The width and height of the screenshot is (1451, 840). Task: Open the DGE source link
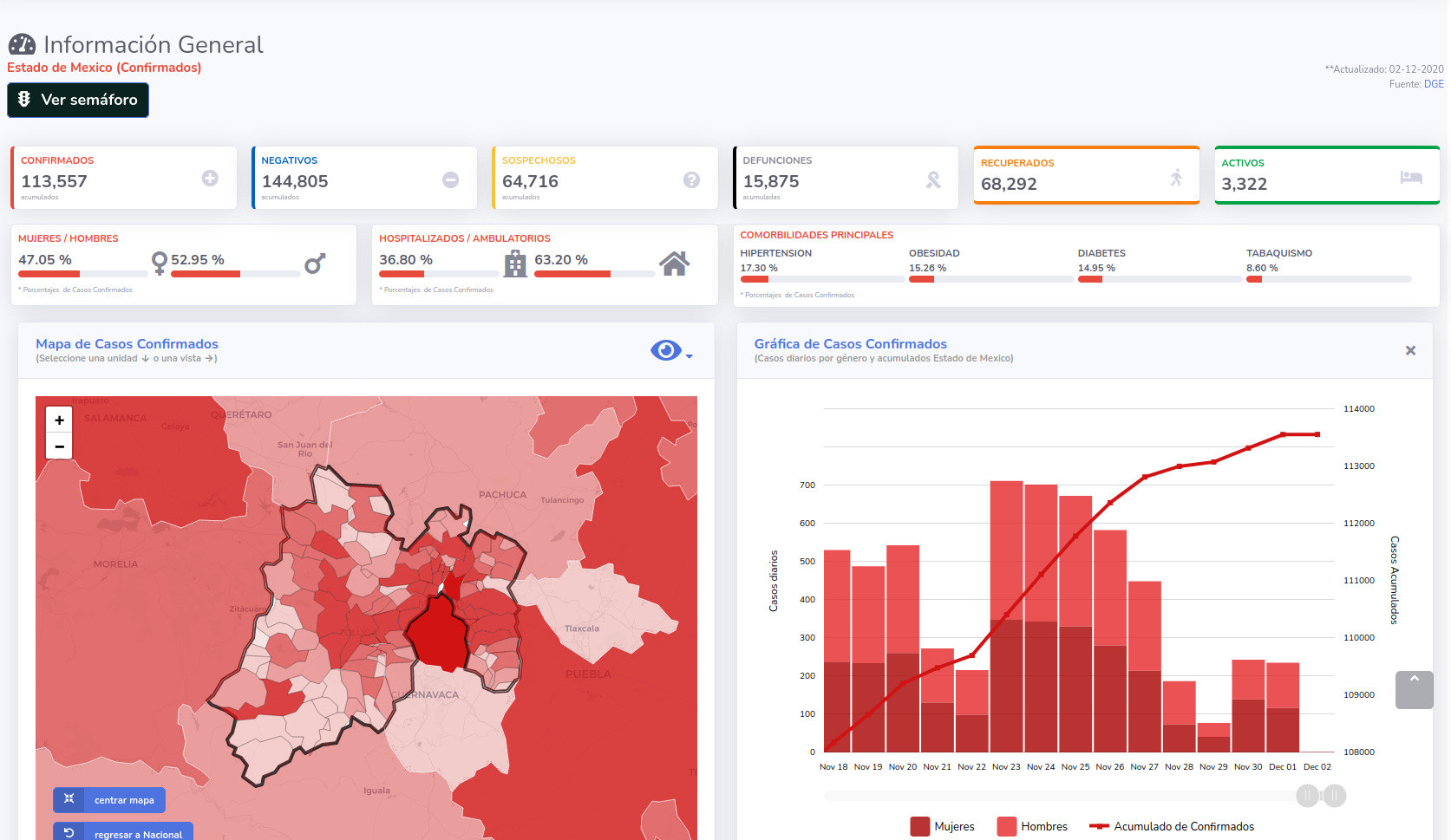pyautogui.click(x=1434, y=84)
